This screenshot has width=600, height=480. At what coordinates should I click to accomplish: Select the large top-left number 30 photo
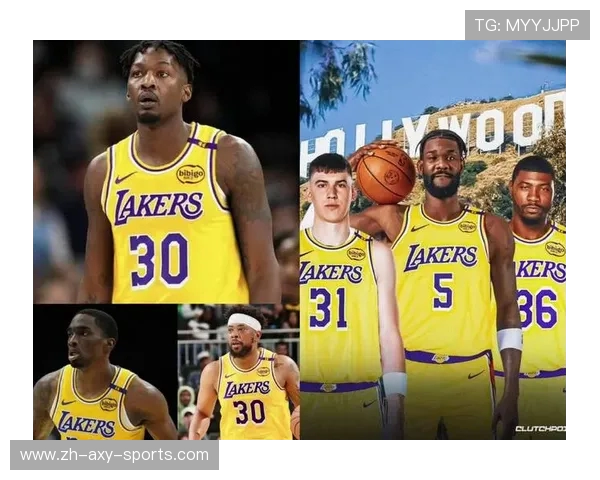pyautogui.click(x=165, y=170)
